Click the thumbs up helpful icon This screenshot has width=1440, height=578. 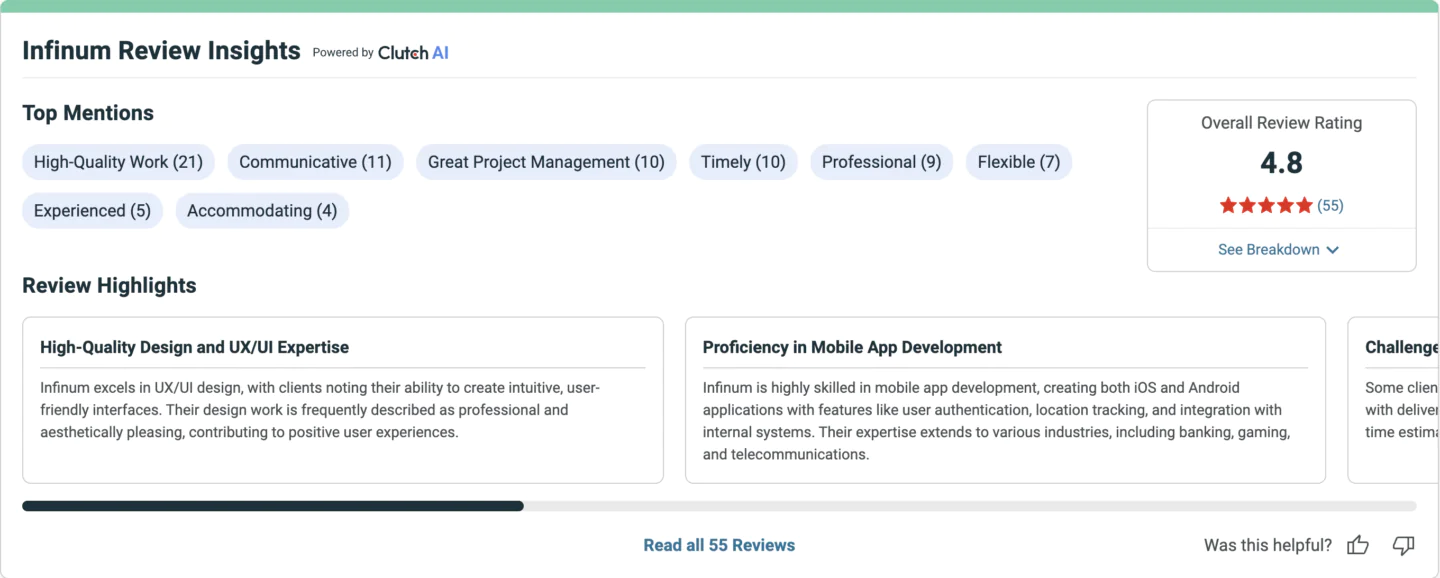1357,545
